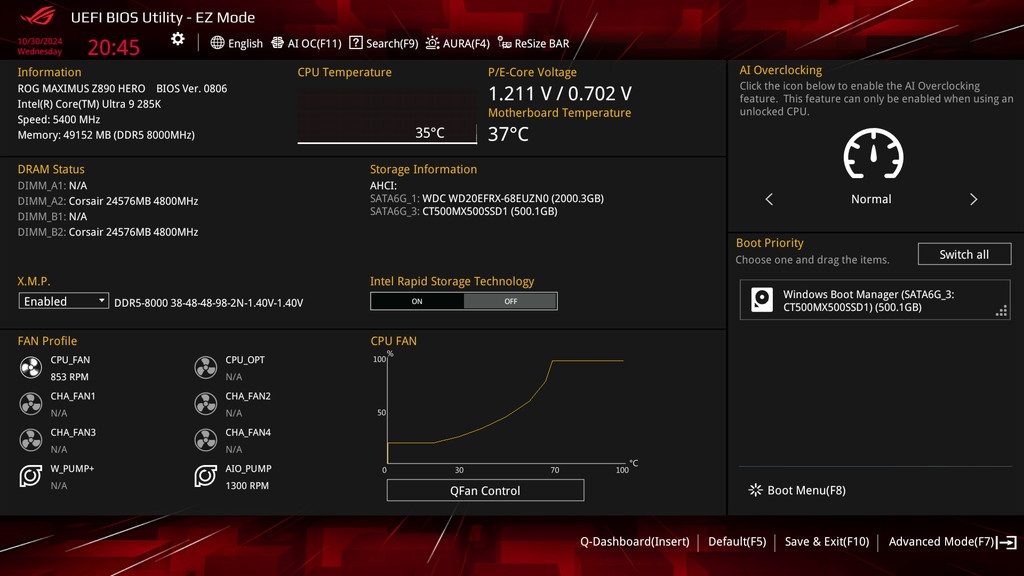Click the 1300 RPM AIO_PUMP reading
The height and width of the screenshot is (576, 1024).
(247, 486)
